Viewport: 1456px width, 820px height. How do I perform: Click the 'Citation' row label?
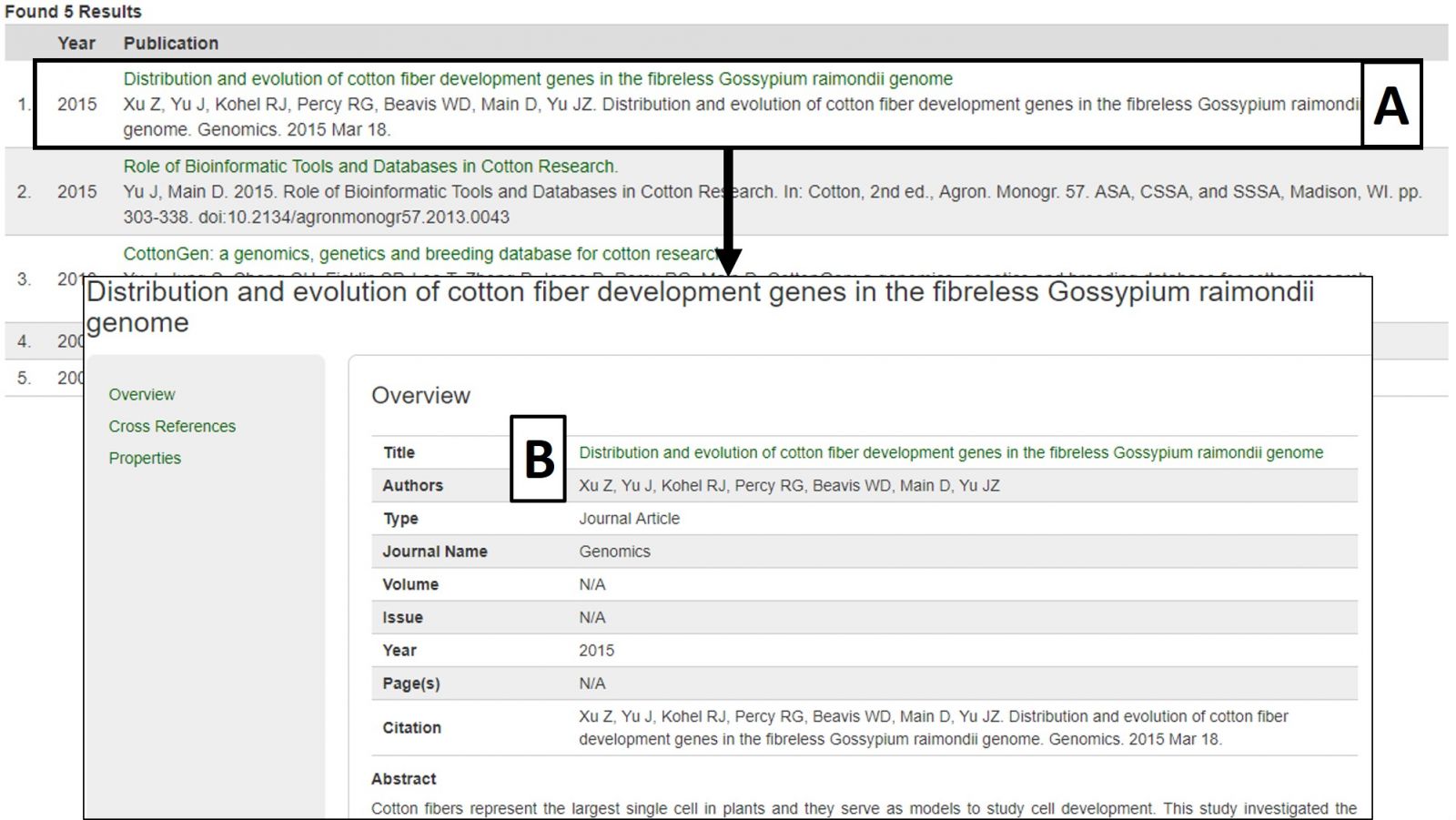[411, 728]
